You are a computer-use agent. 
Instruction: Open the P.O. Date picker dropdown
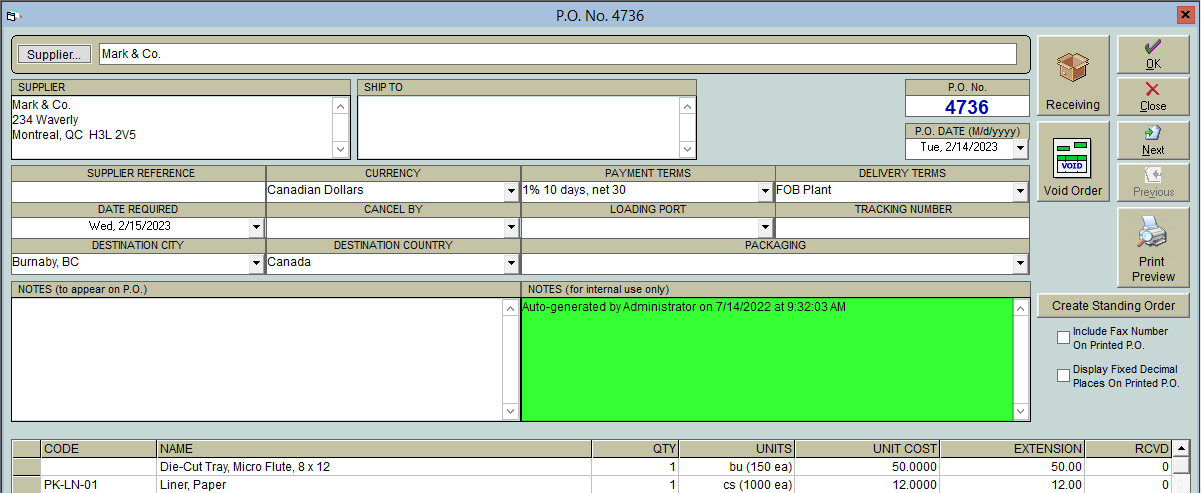(x=1020, y=148)
